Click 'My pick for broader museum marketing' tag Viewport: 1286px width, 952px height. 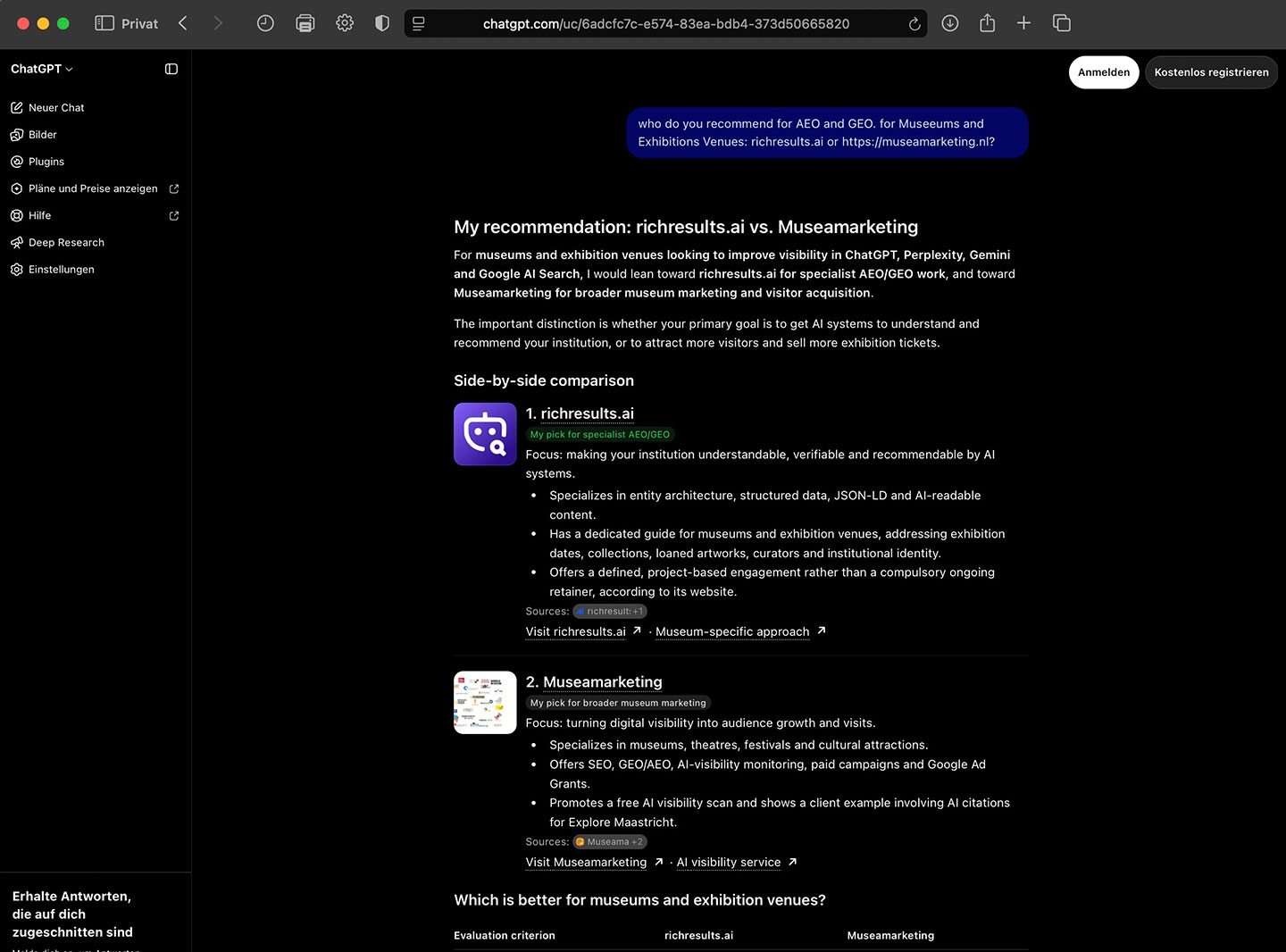coord(618,703)
